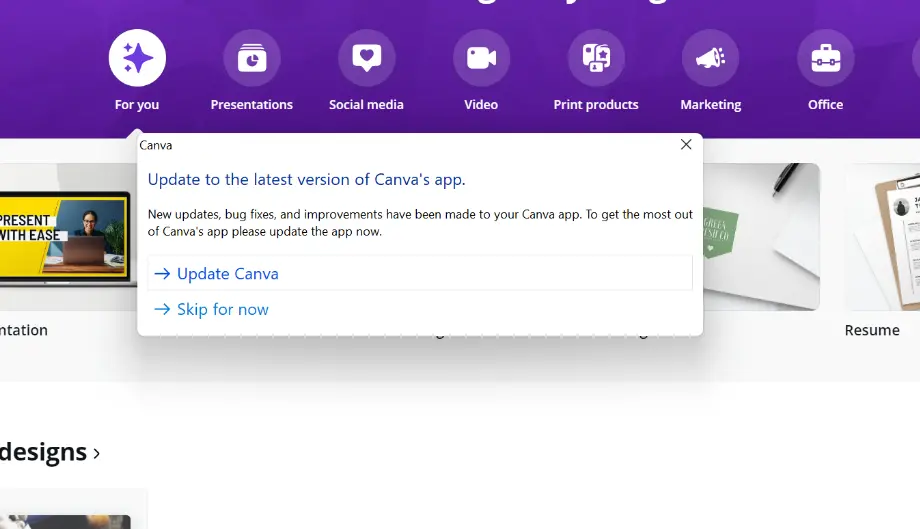The width and height of the screenshot is (920, 529).
Task: Click the Social media label
Action: 366,104
